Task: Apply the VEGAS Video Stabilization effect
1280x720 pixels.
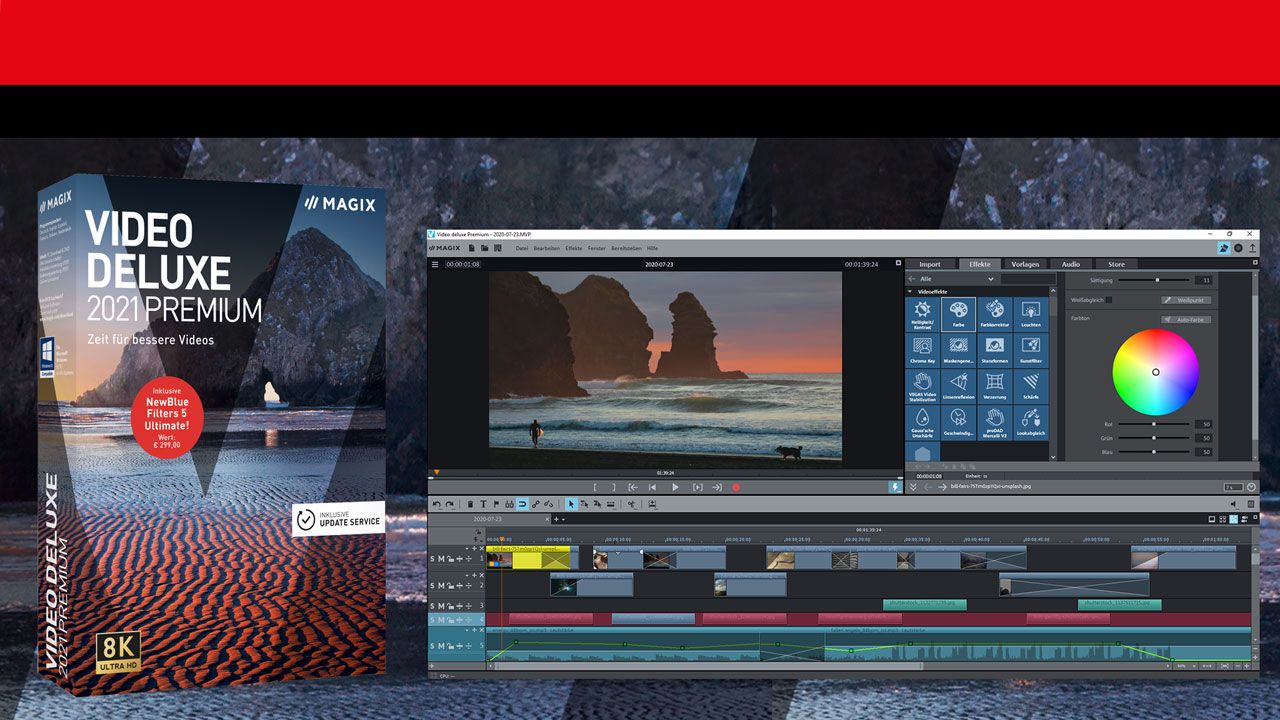Action: [x=922, y=385]
